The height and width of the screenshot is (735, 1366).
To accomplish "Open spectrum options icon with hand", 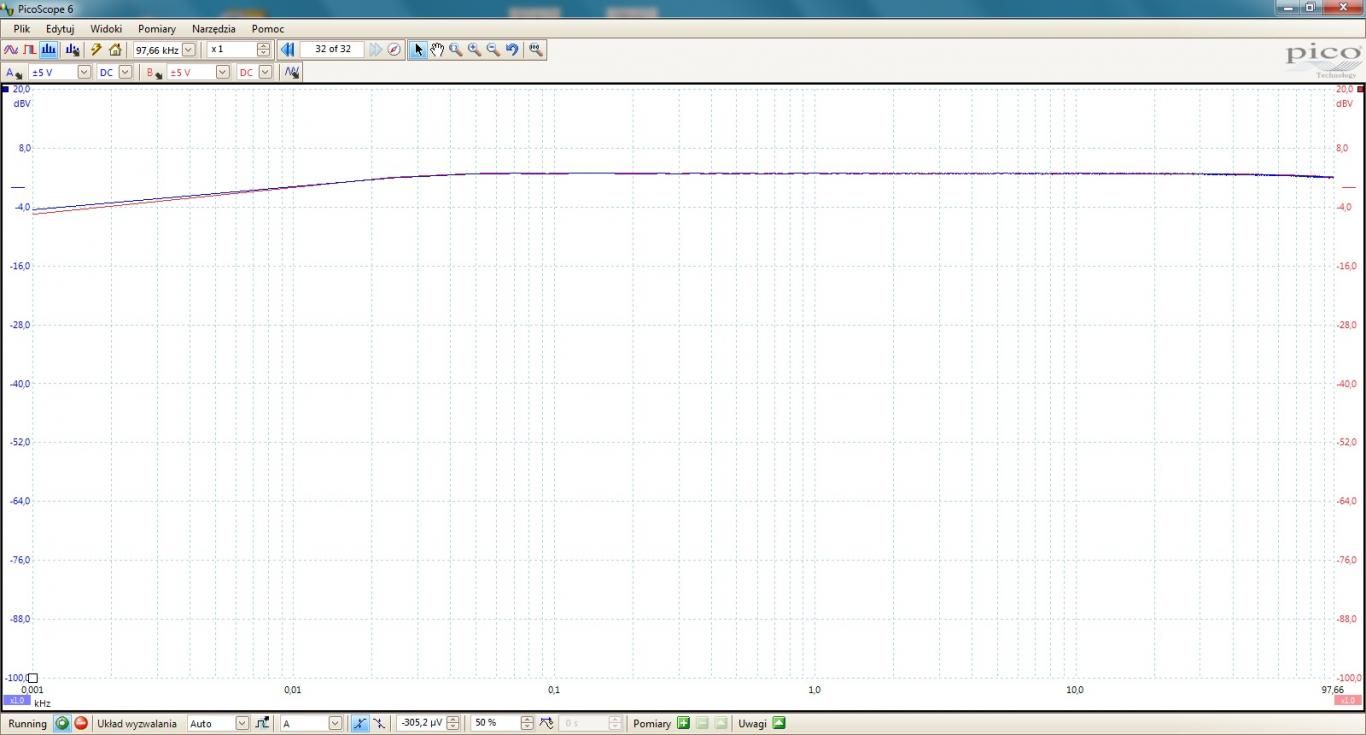I will click(x=72, y=49).
